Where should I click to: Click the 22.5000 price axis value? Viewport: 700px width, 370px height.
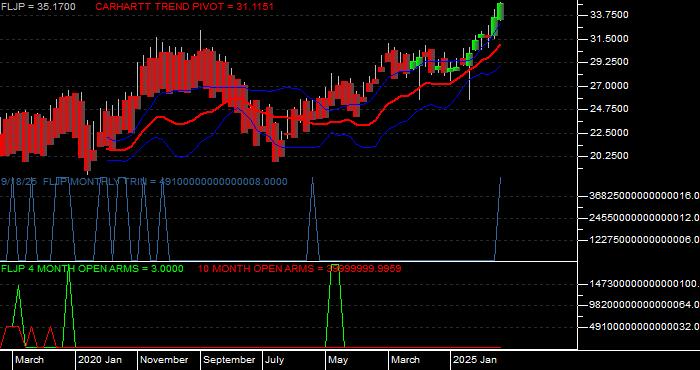tap(609, 133)
